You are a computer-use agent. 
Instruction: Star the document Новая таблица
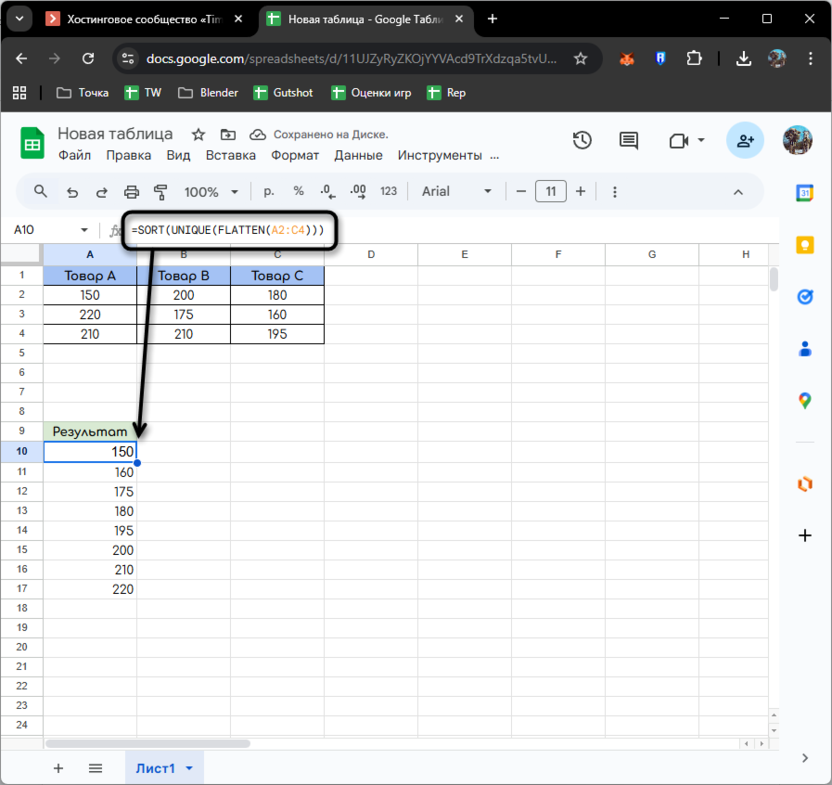coord(198,135)
